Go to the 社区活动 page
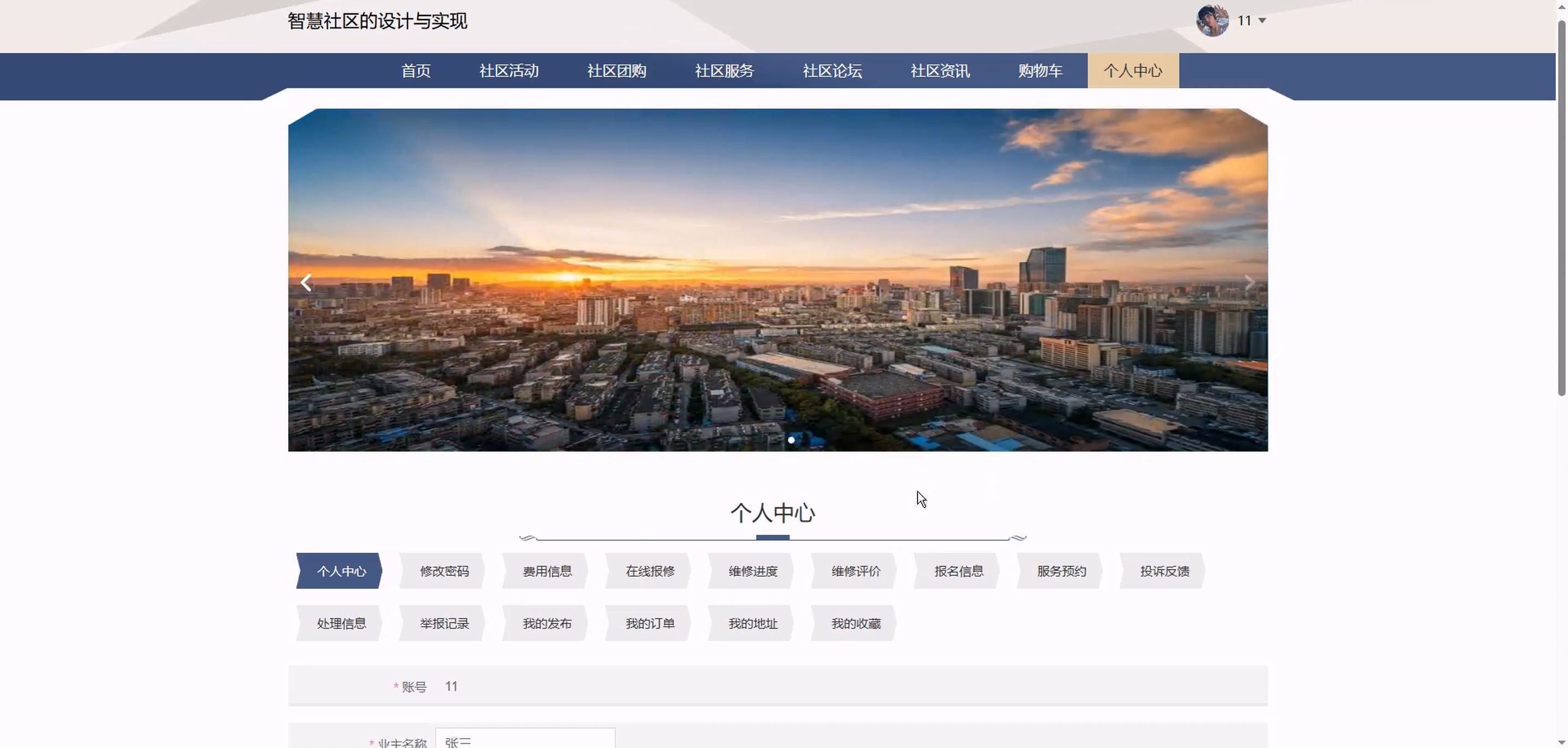 click(509, 71)
